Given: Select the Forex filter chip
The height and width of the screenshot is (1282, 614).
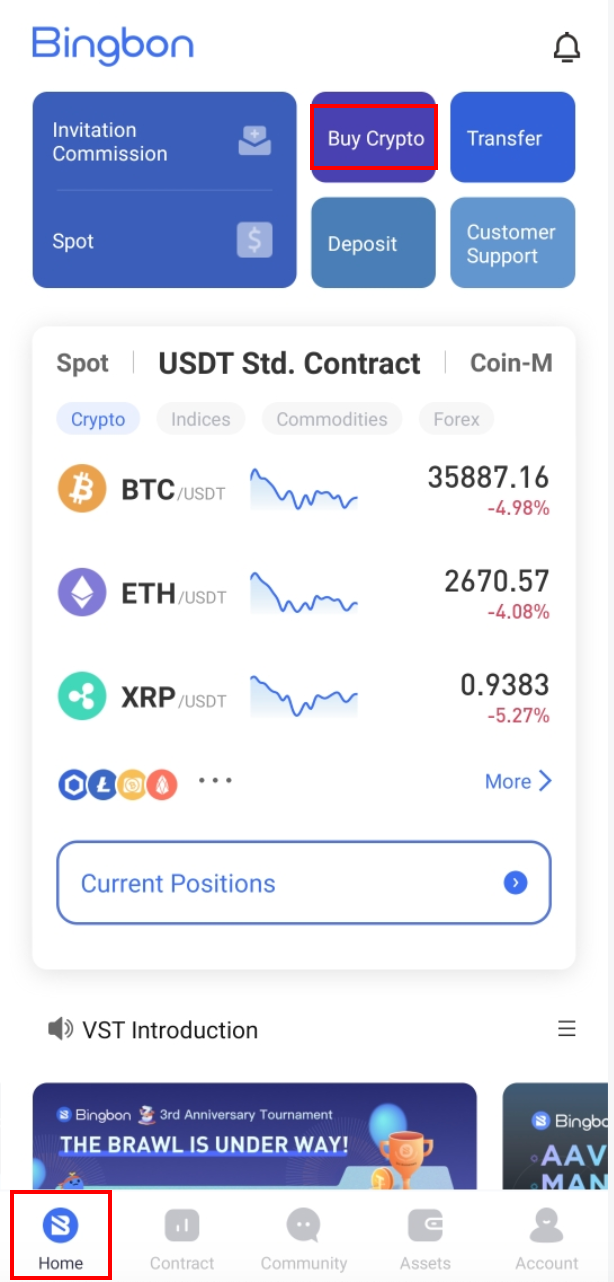Looking at the screenshot, I should coord(456,419).
